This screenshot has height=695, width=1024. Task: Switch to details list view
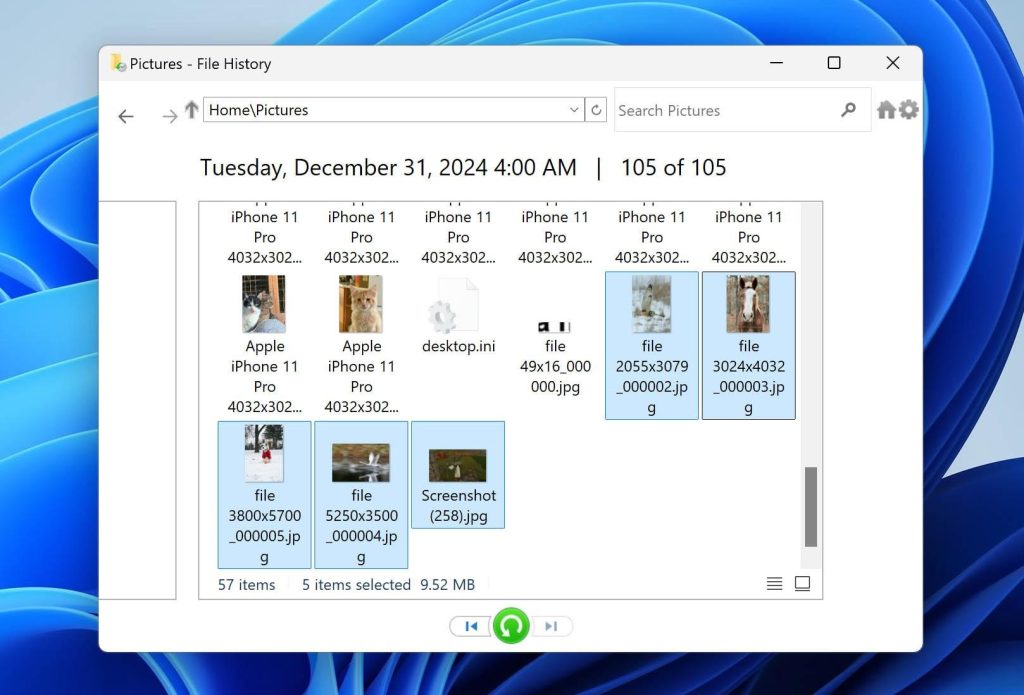(x=774, y=583)
